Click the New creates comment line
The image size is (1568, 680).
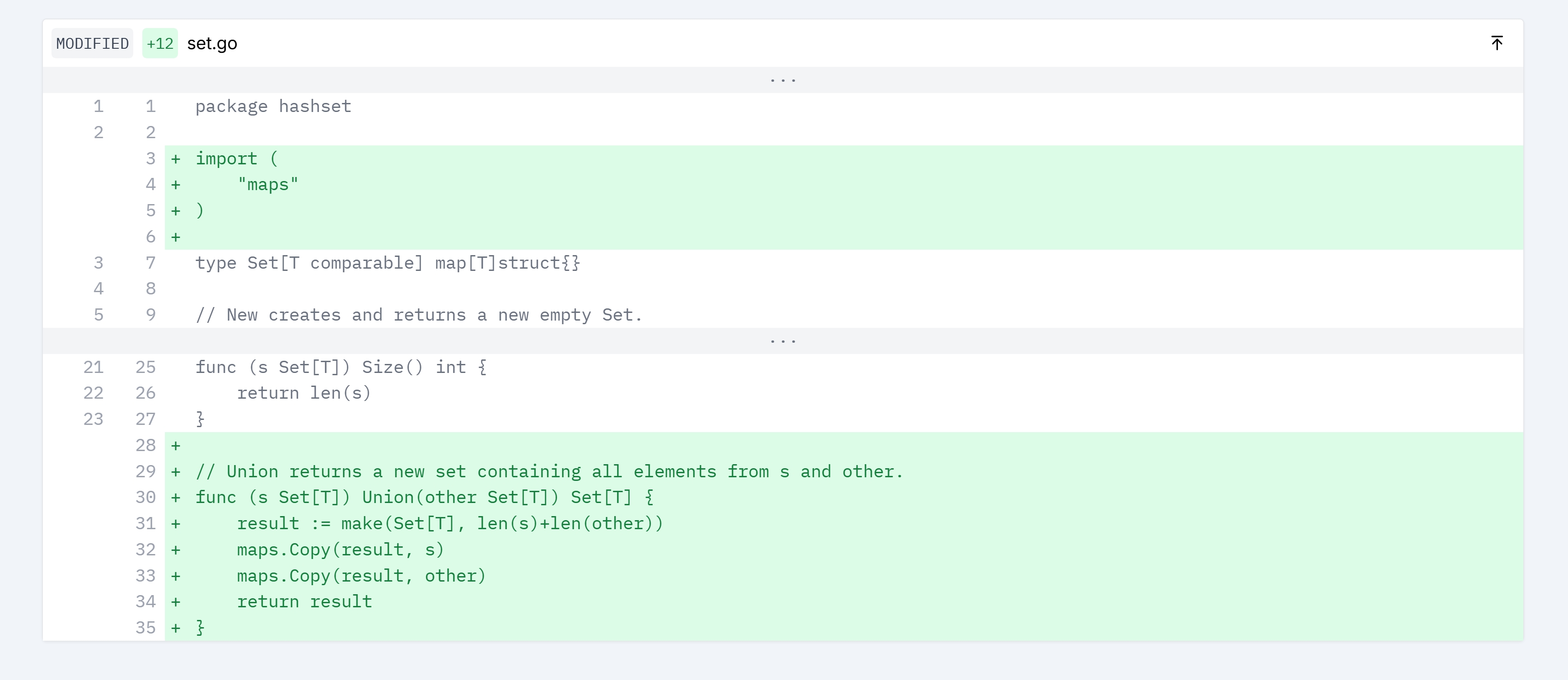[418, 315]
